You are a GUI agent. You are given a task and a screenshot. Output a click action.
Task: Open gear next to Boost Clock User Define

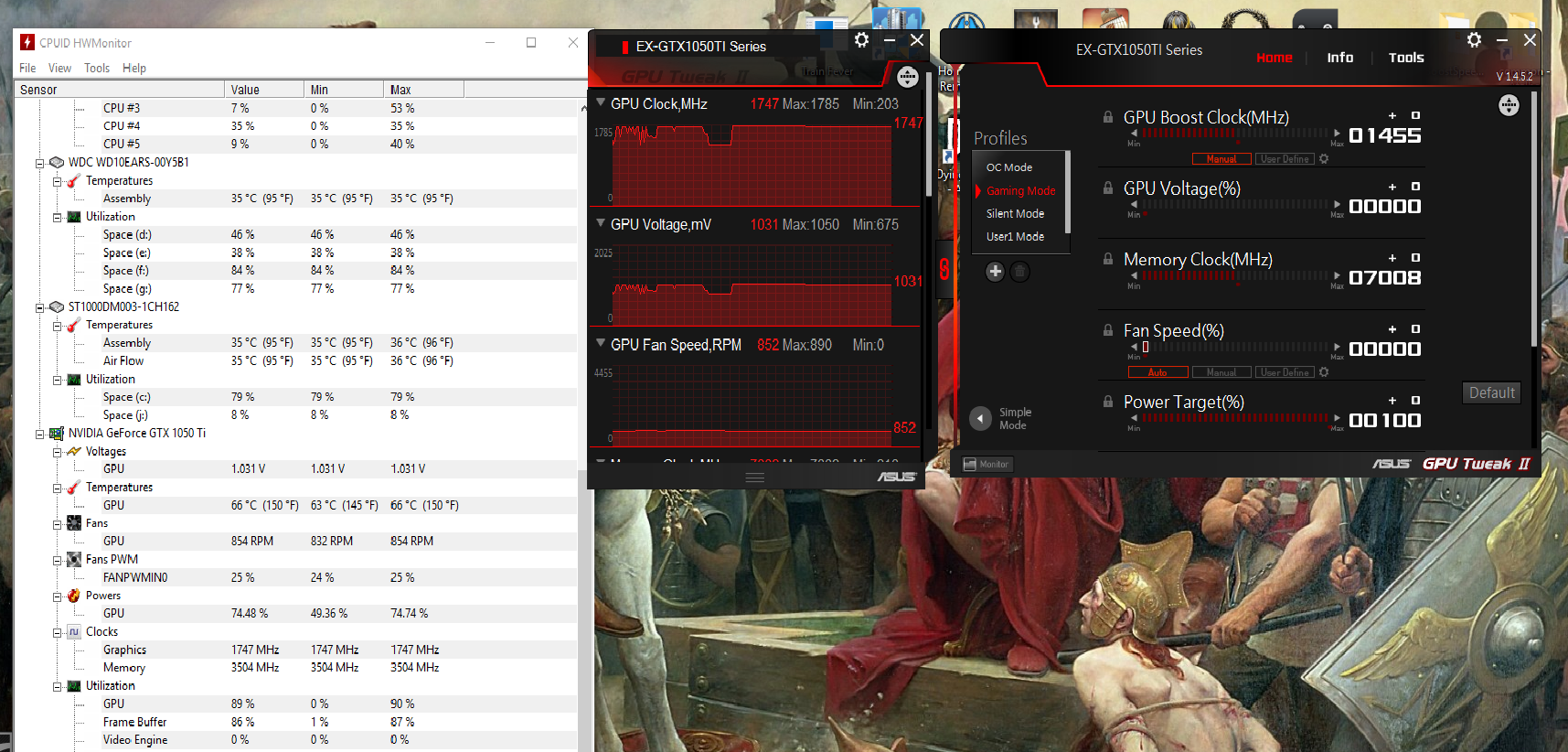pyautogui.click(x=1324, y=159)
